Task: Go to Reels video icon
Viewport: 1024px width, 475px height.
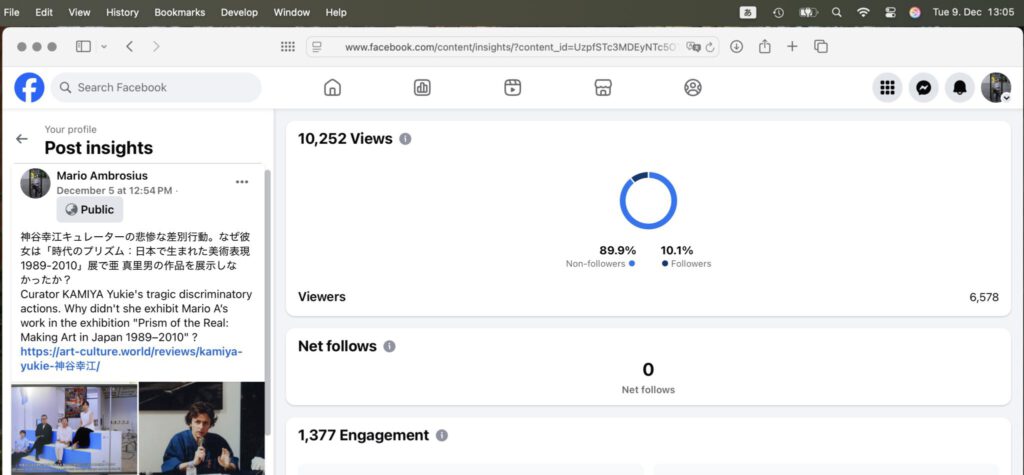Action: click(512, 88)
